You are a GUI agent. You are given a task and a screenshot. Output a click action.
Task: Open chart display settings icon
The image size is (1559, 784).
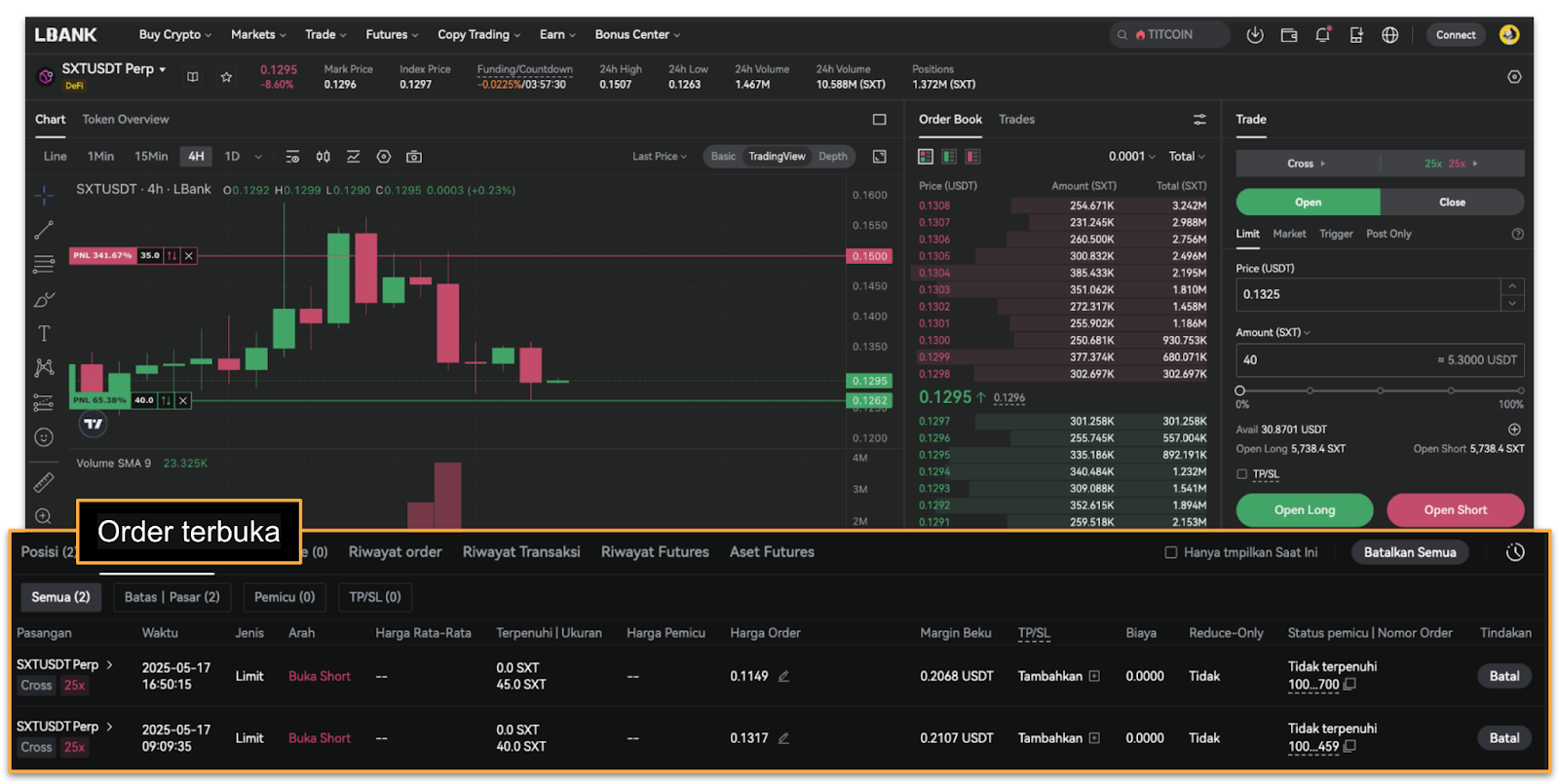pos(292,157)
